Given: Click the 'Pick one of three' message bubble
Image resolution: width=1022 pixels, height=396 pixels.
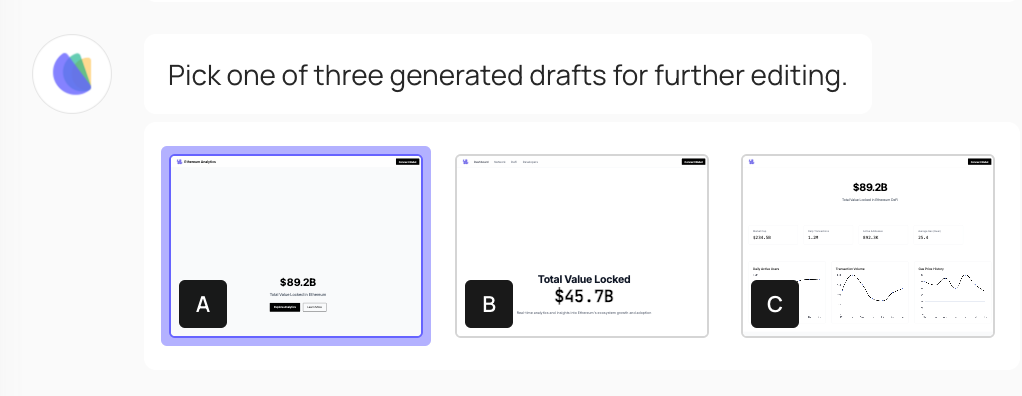Looking at the screenshot, I should point(507,74).
